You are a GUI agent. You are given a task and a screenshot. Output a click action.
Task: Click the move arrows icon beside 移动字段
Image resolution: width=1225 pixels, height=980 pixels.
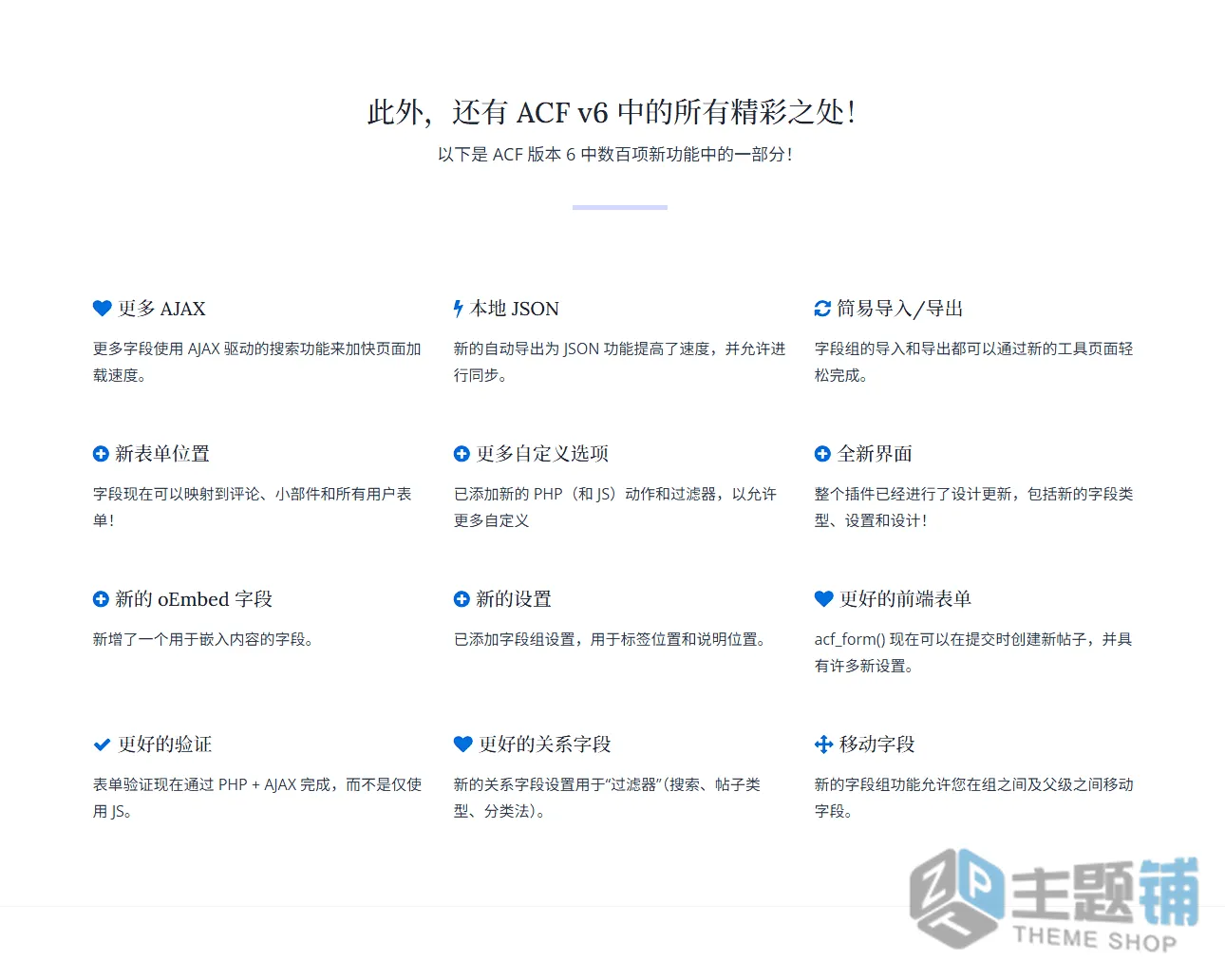tap(823, 744)
